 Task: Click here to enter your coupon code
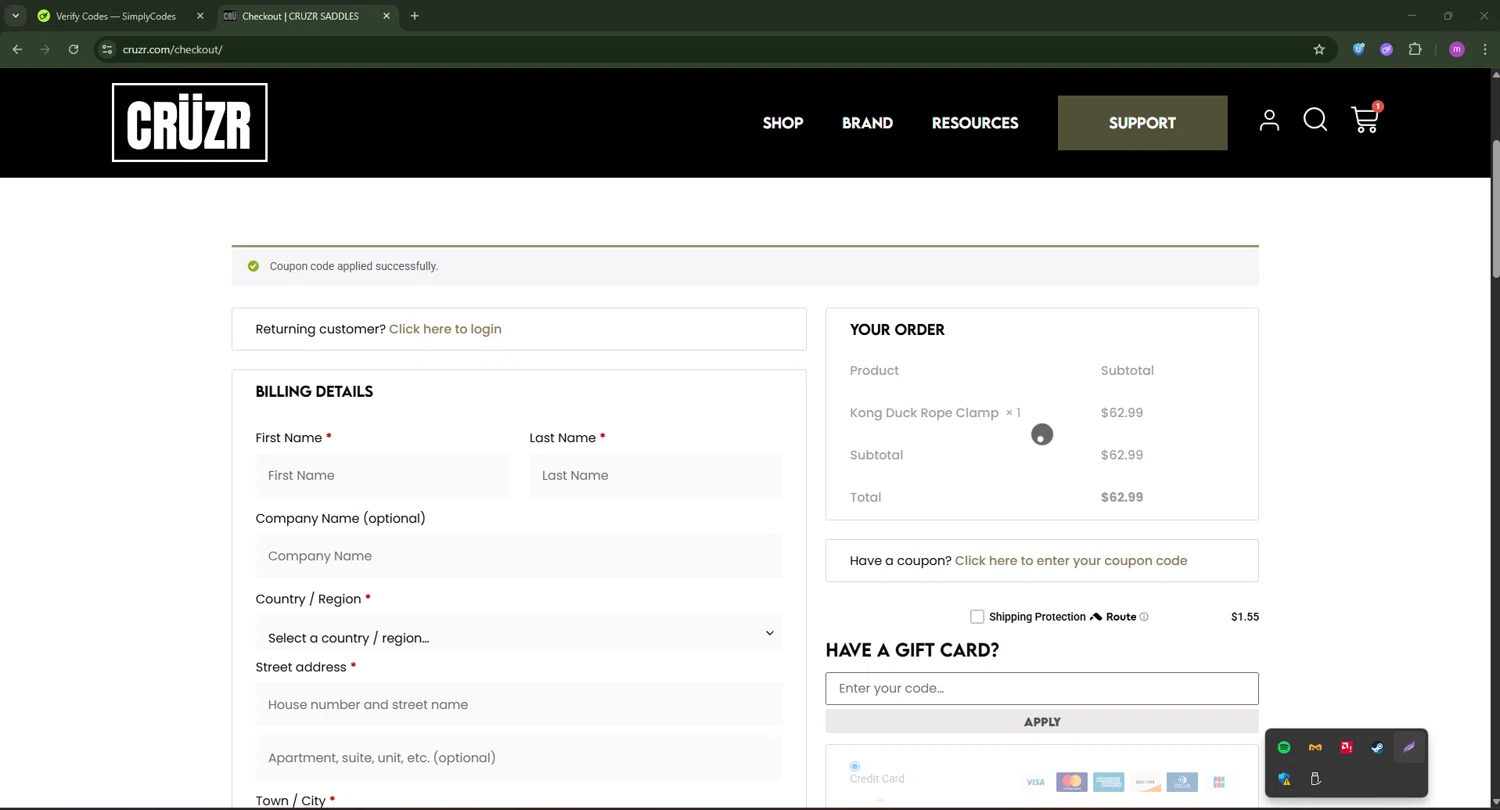tap(1071, 561)
